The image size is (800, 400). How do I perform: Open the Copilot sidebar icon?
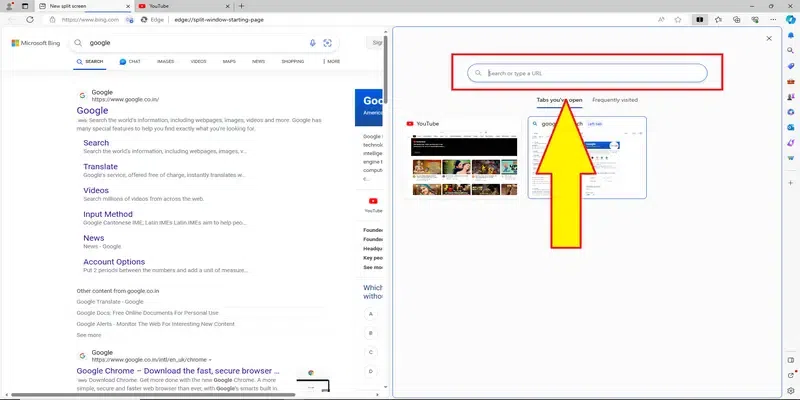pos(791,19)
